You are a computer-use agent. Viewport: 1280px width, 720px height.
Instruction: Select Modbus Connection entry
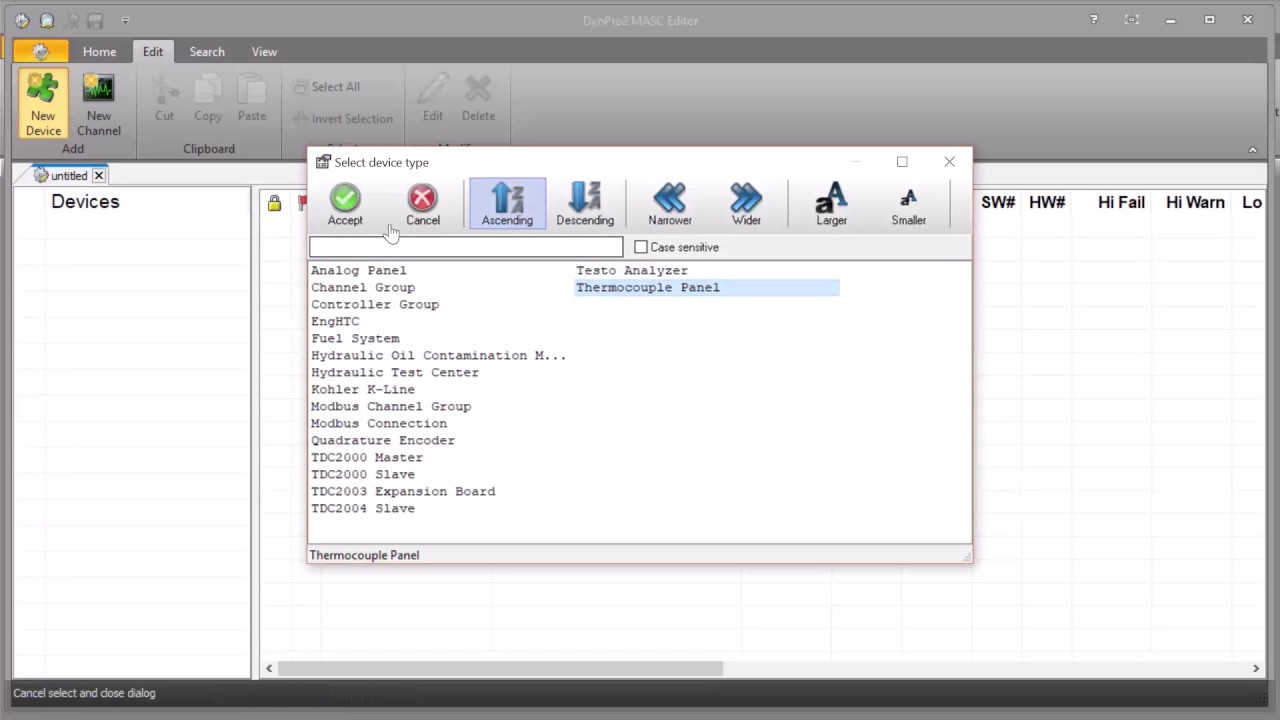[x=379, y=423]
